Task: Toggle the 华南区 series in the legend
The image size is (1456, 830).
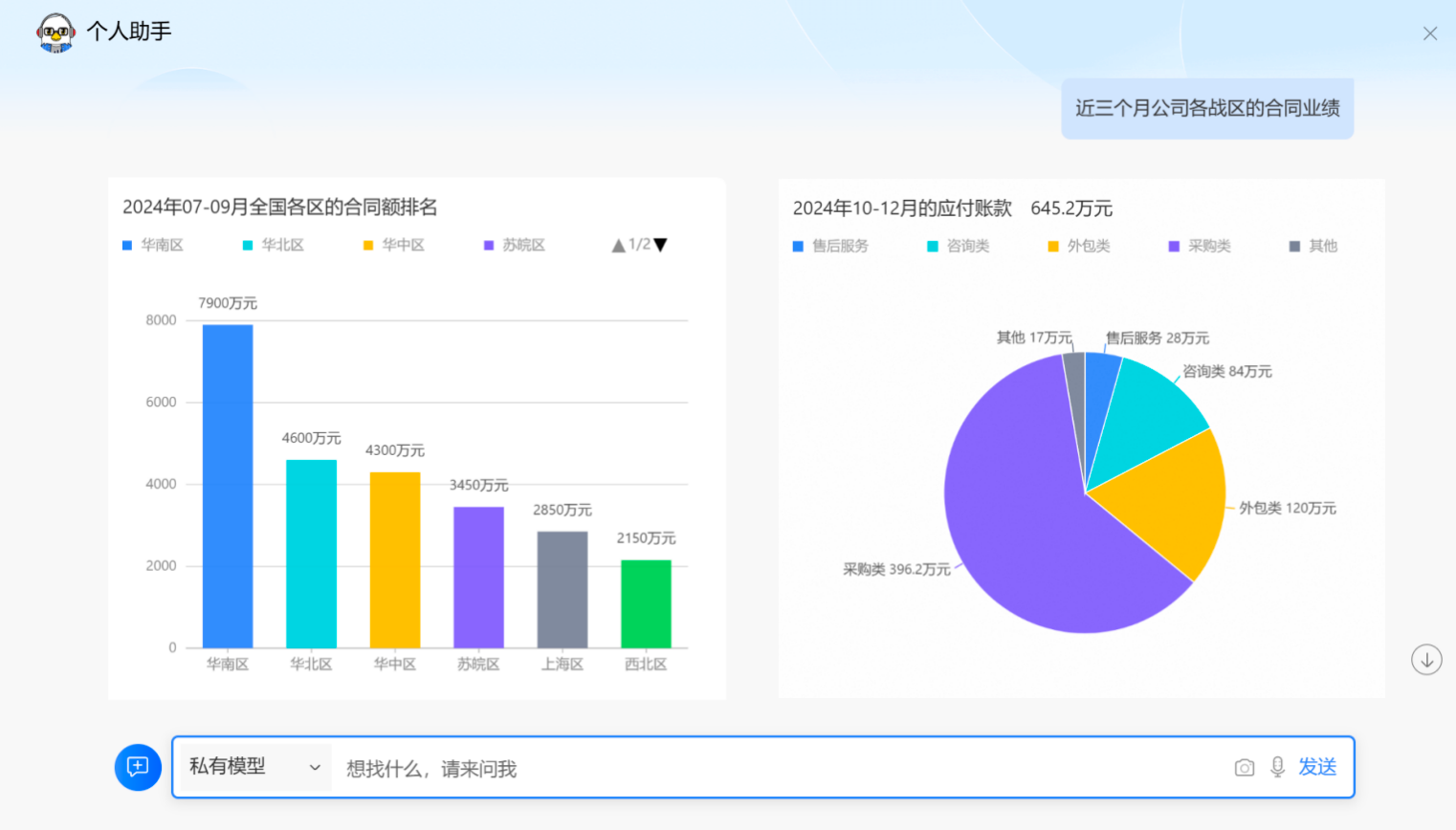Action: point(156,245)
